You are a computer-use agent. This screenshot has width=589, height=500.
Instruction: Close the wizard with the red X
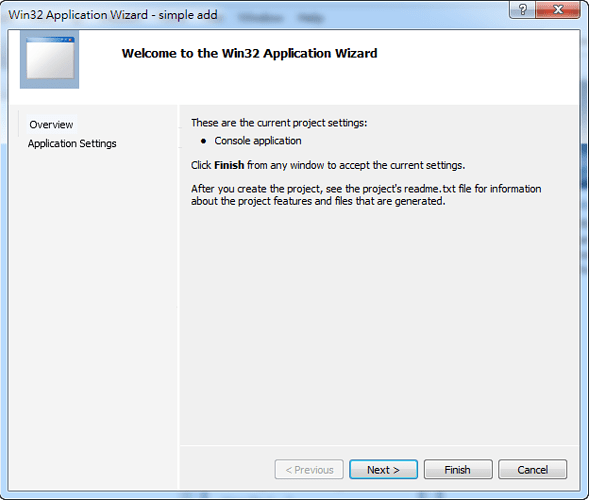click(558, 9)
